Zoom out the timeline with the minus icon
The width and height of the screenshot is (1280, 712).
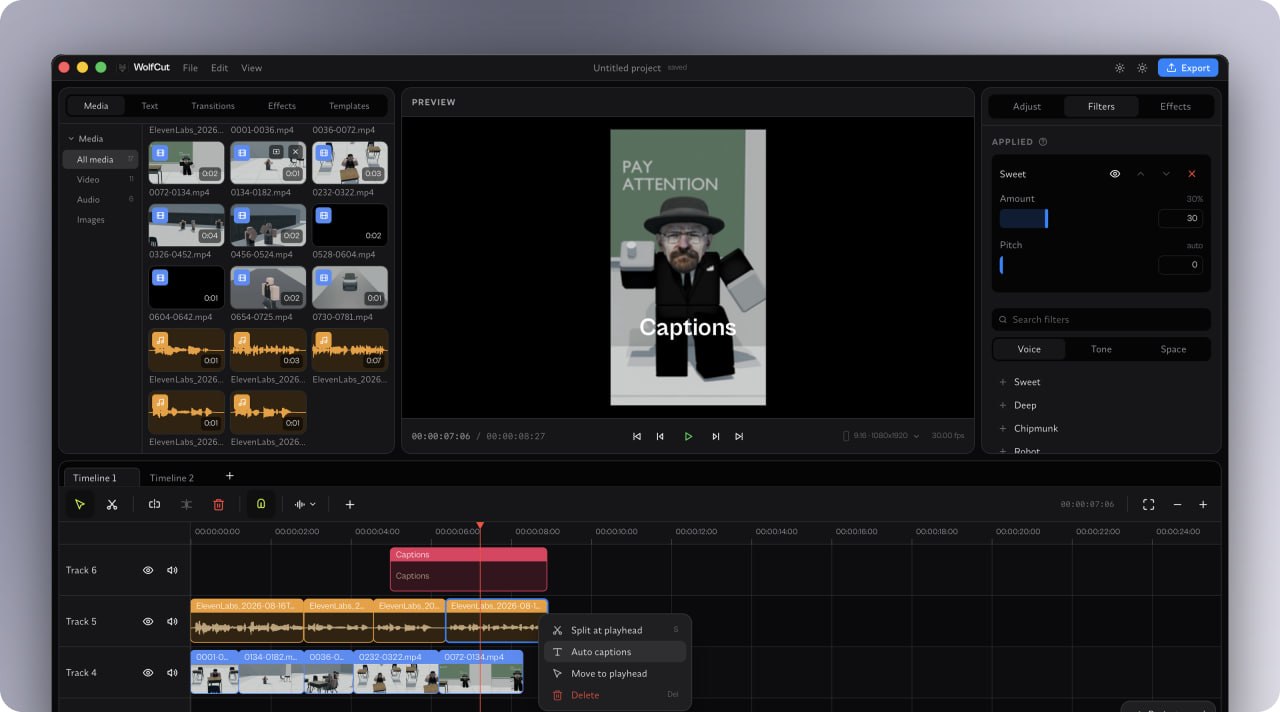pyautogui.click(x=1177, y=505)
